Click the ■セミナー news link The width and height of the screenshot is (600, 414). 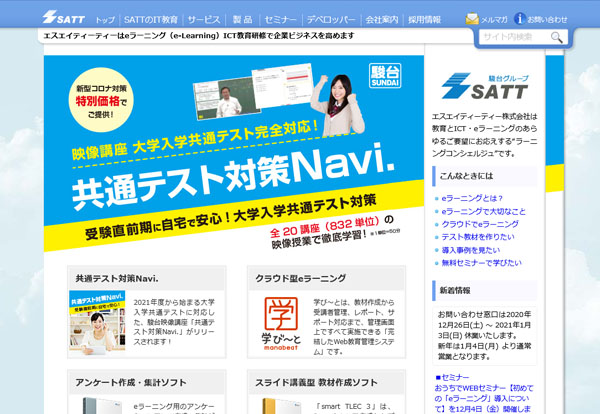452,377
